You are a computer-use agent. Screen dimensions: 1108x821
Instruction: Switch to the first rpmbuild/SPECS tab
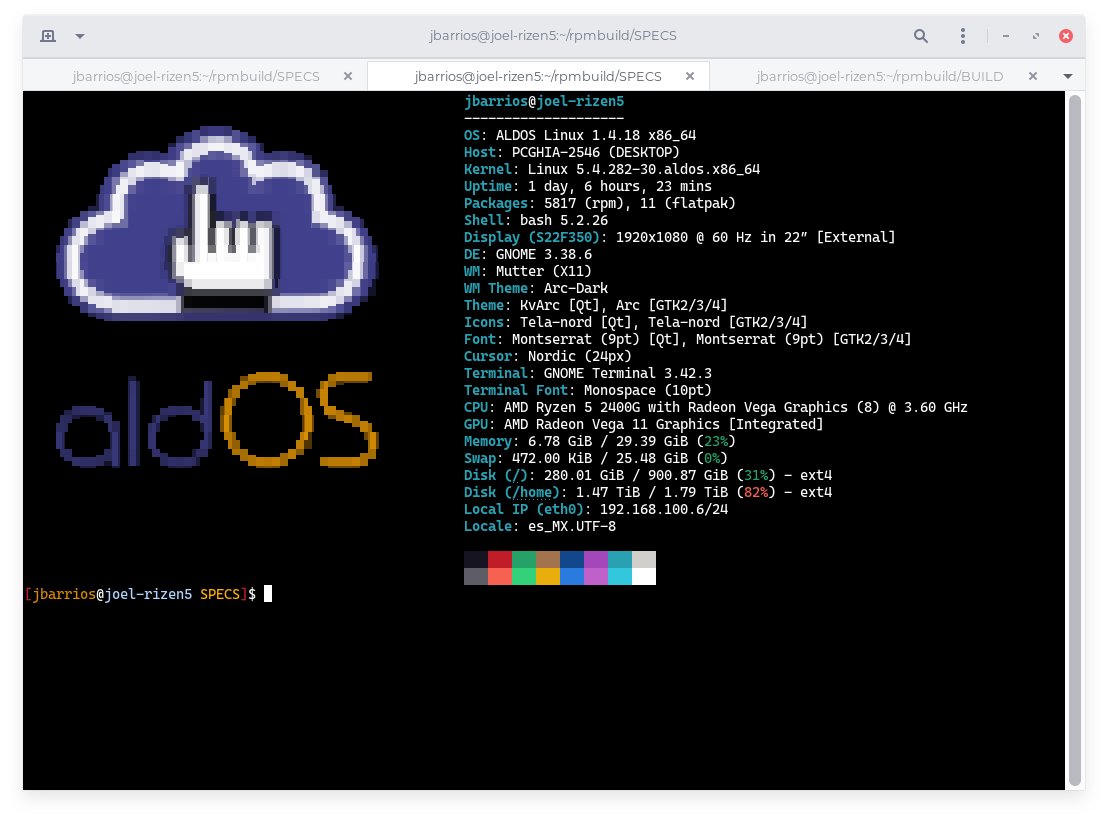point(196,76)
